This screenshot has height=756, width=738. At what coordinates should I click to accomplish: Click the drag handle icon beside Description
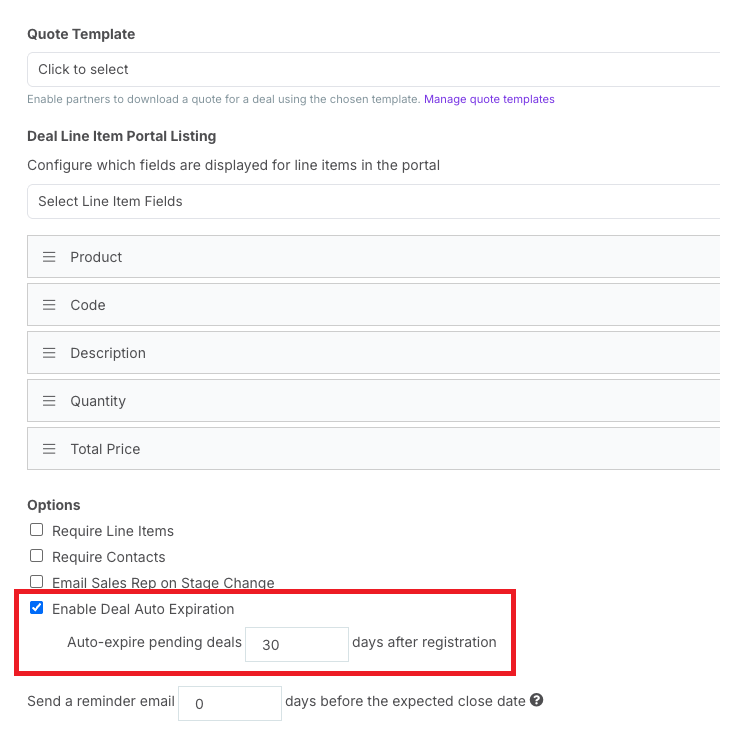tap(49, 353)
